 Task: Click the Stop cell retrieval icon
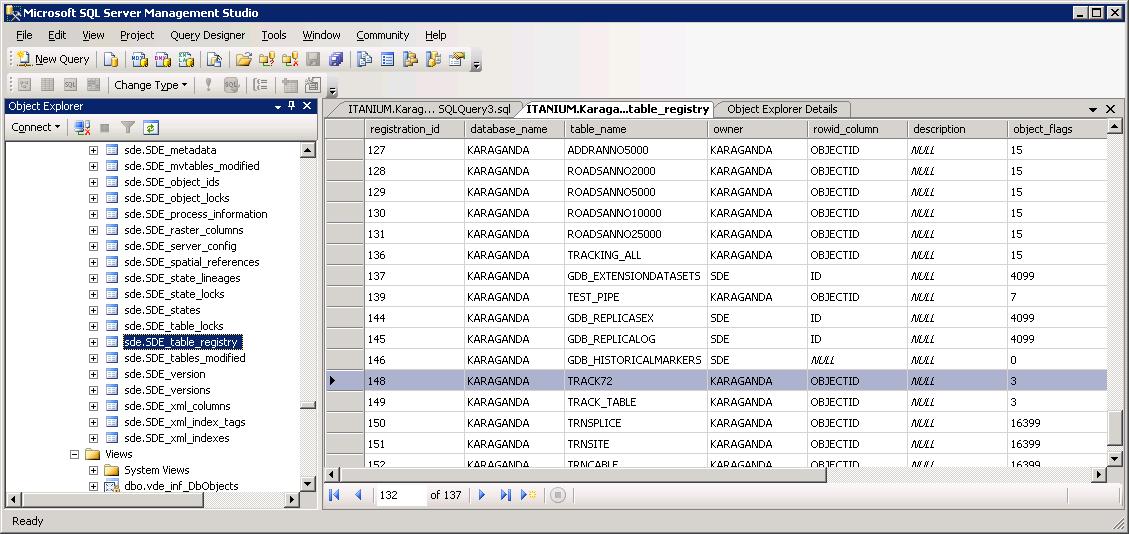[558, 495]
